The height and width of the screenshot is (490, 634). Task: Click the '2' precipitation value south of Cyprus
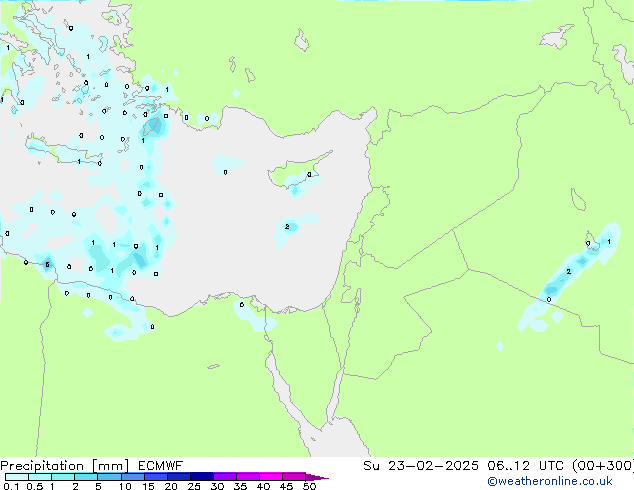click(x=287, y=226)
